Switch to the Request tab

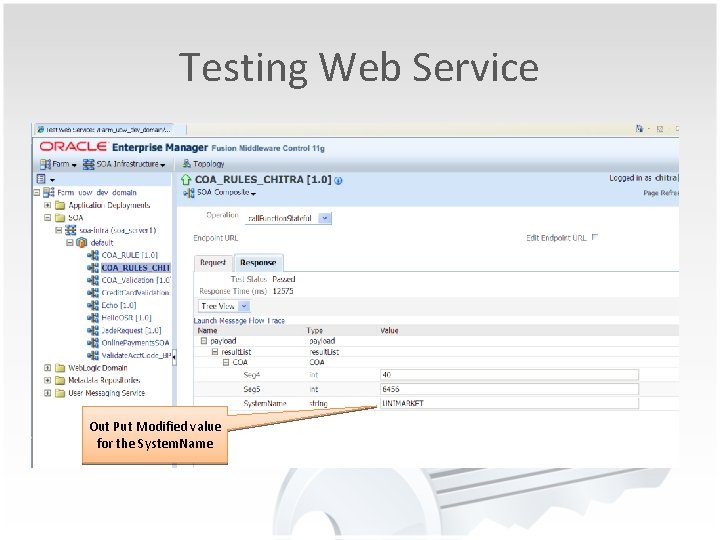(x=213, y=262)
